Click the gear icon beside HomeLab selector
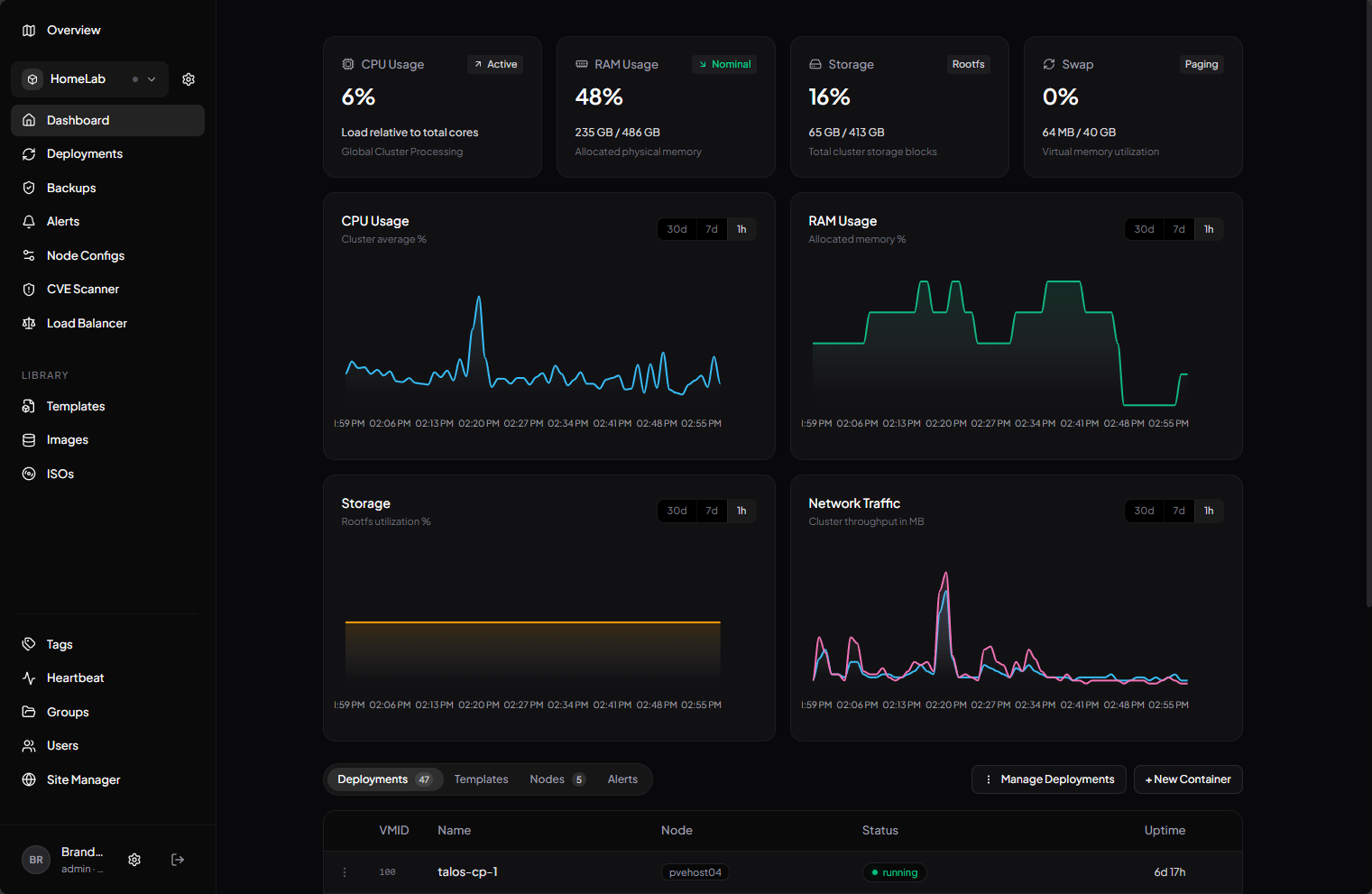1372x894 pixels. point(189,79)
